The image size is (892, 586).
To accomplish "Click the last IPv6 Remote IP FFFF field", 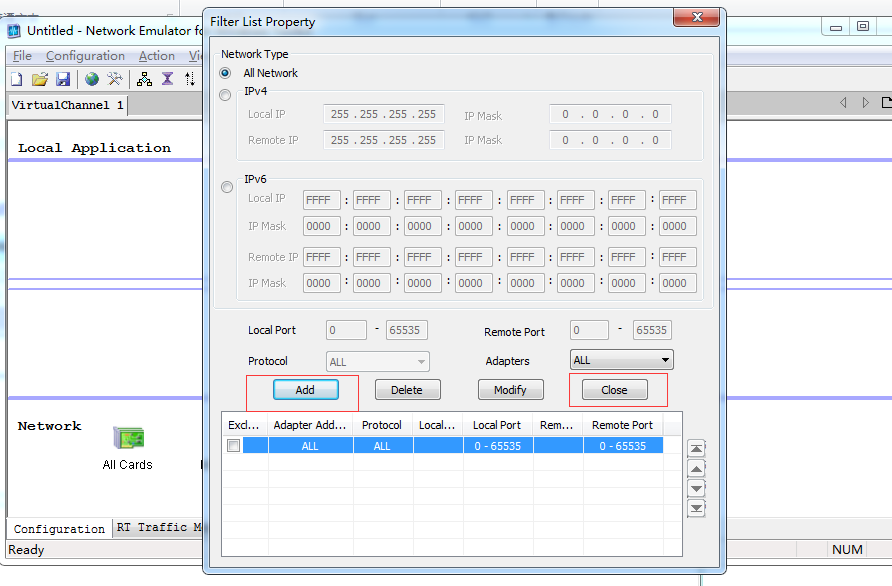I will pos(678,257).
